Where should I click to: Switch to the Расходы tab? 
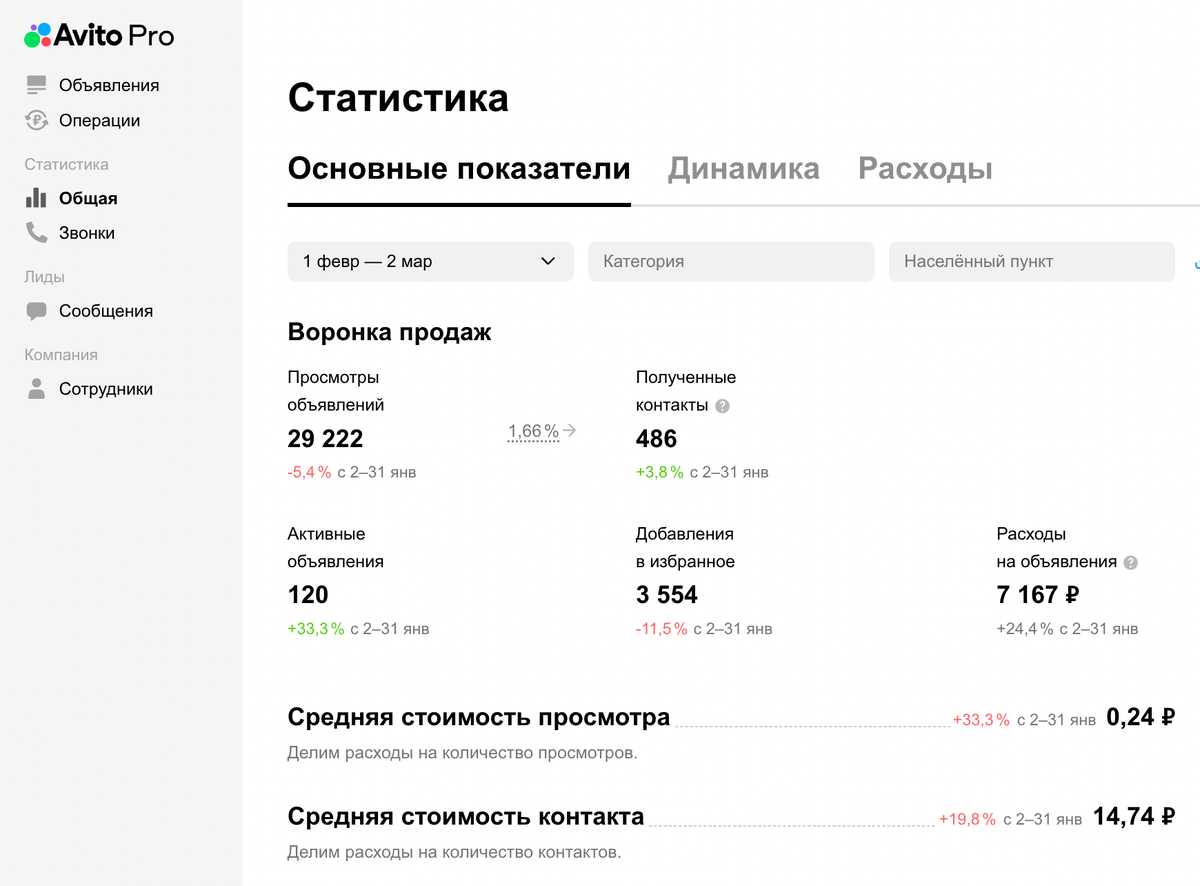[926, 168]
